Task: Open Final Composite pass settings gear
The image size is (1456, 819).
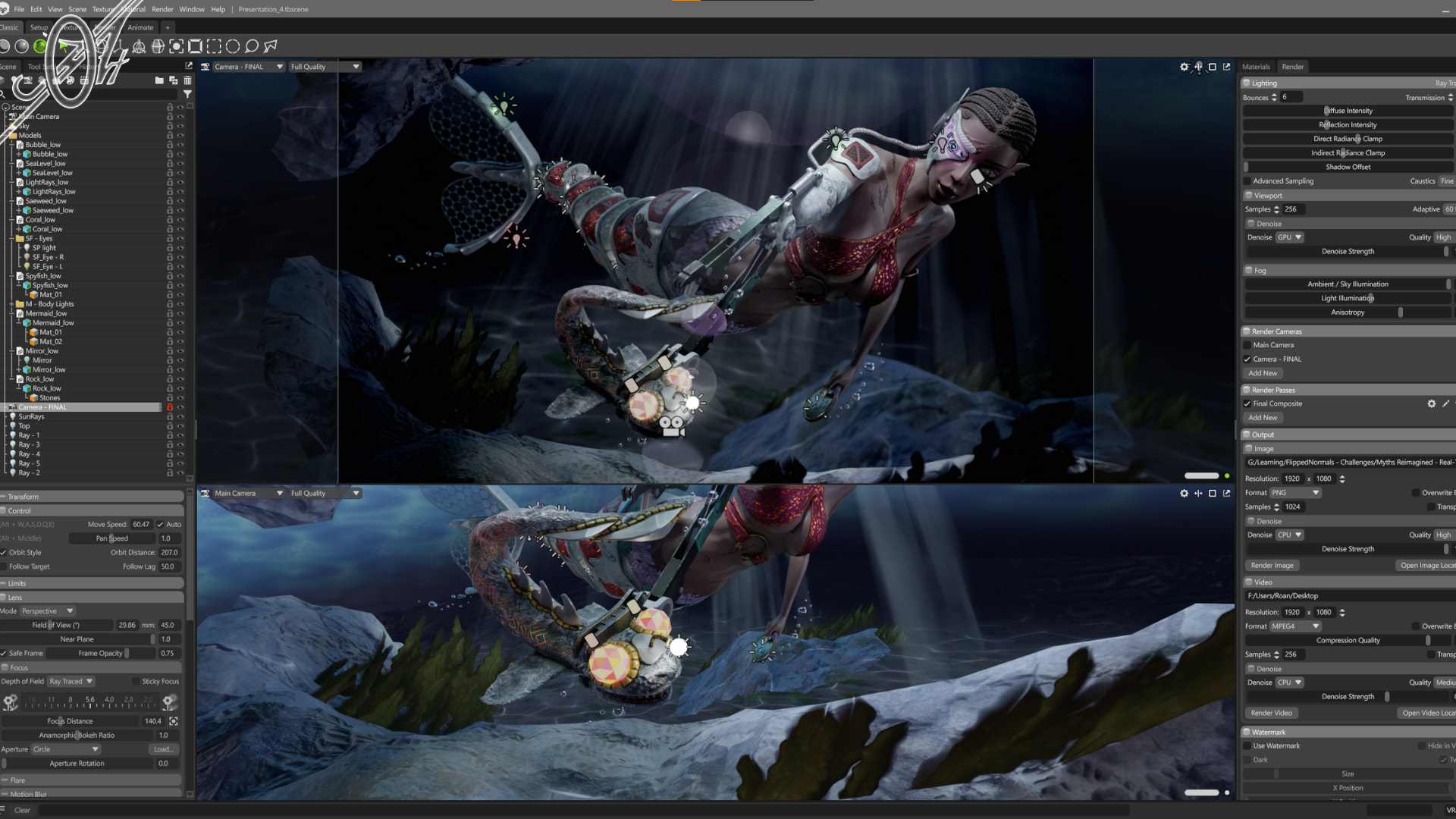Action: [x=1431, y=403]
